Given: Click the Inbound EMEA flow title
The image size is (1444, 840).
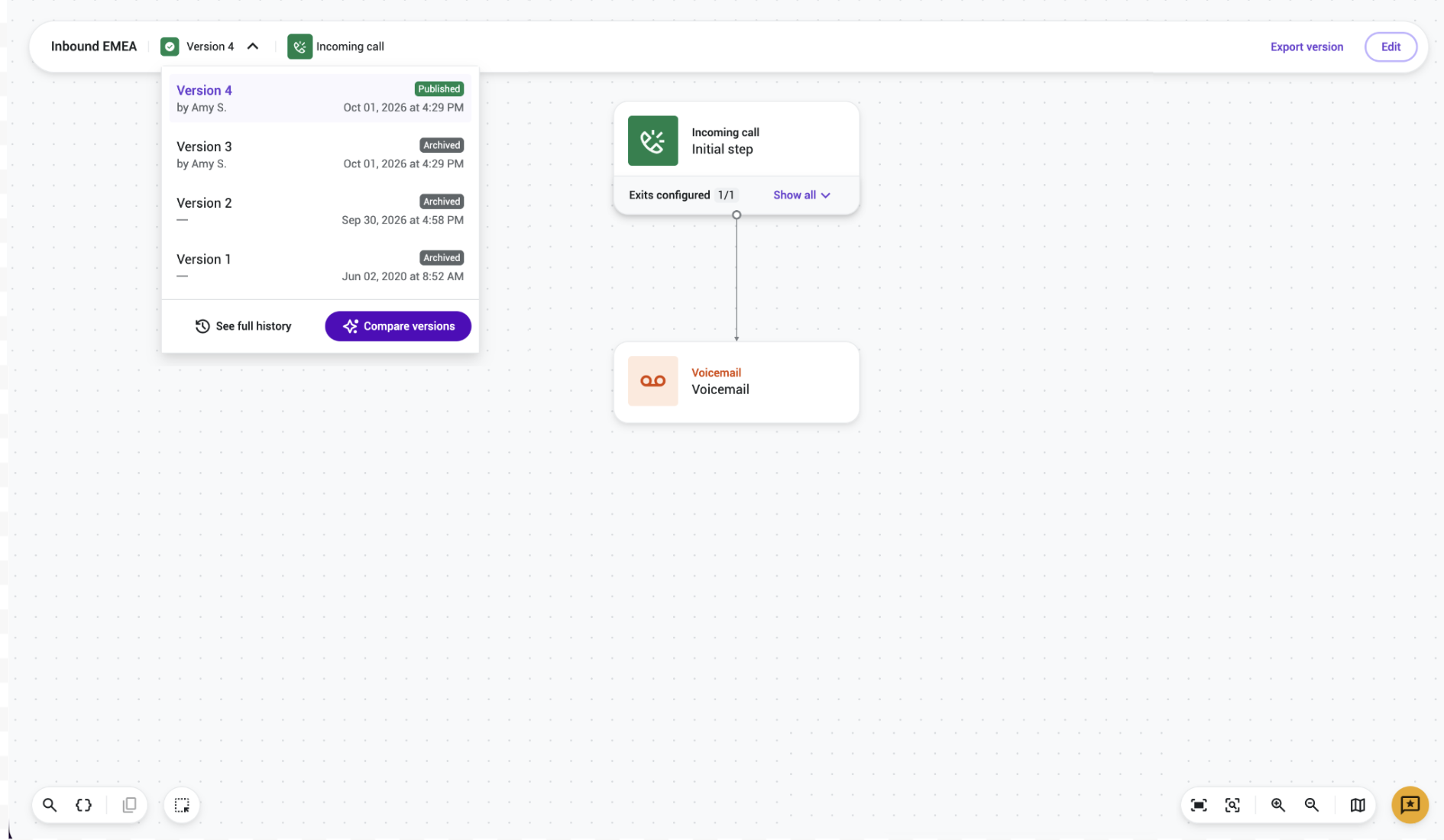Looking at the screenshot, I should coord(94,47).
